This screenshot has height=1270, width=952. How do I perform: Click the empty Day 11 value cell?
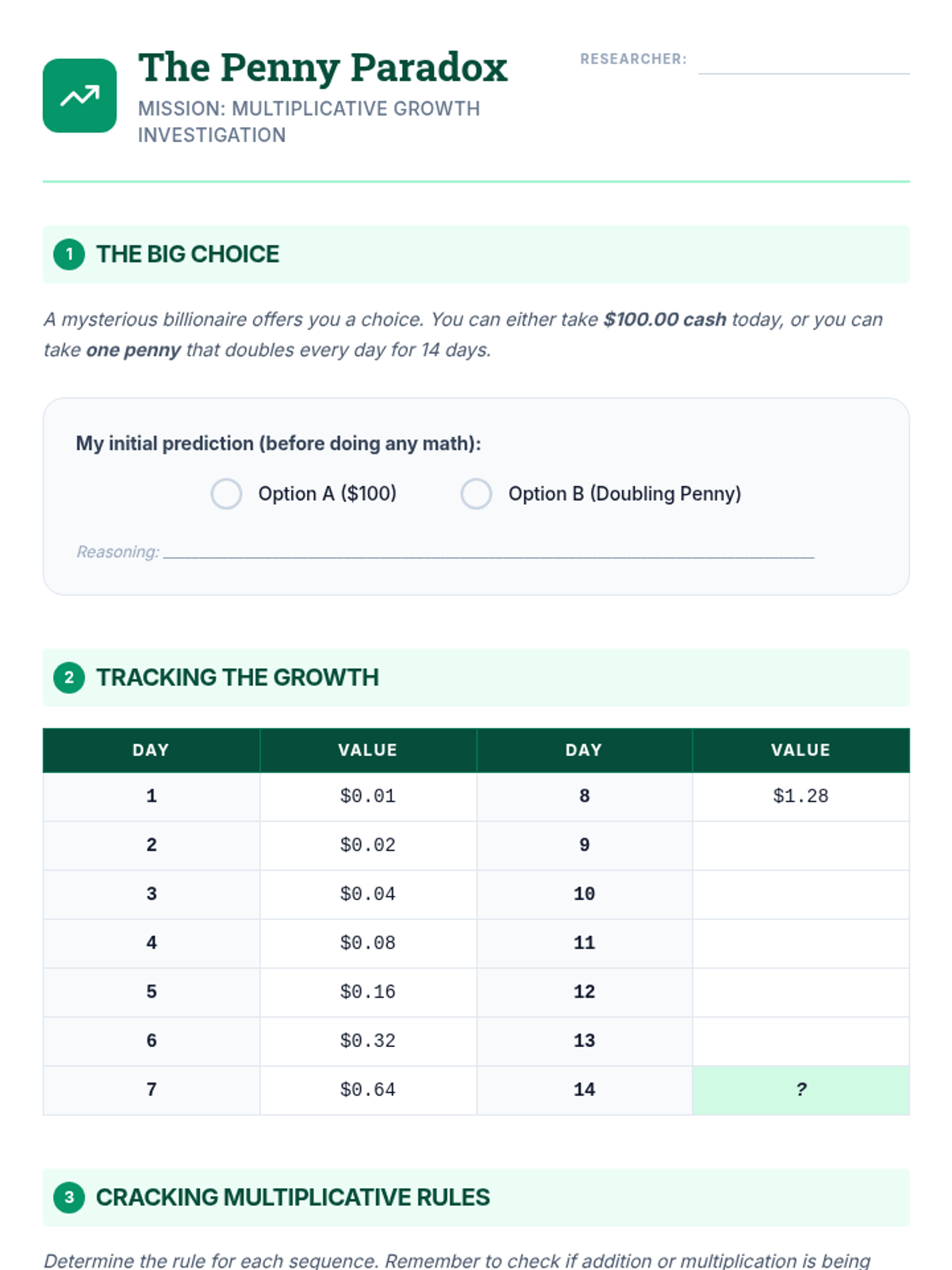(x=800, y=943)
